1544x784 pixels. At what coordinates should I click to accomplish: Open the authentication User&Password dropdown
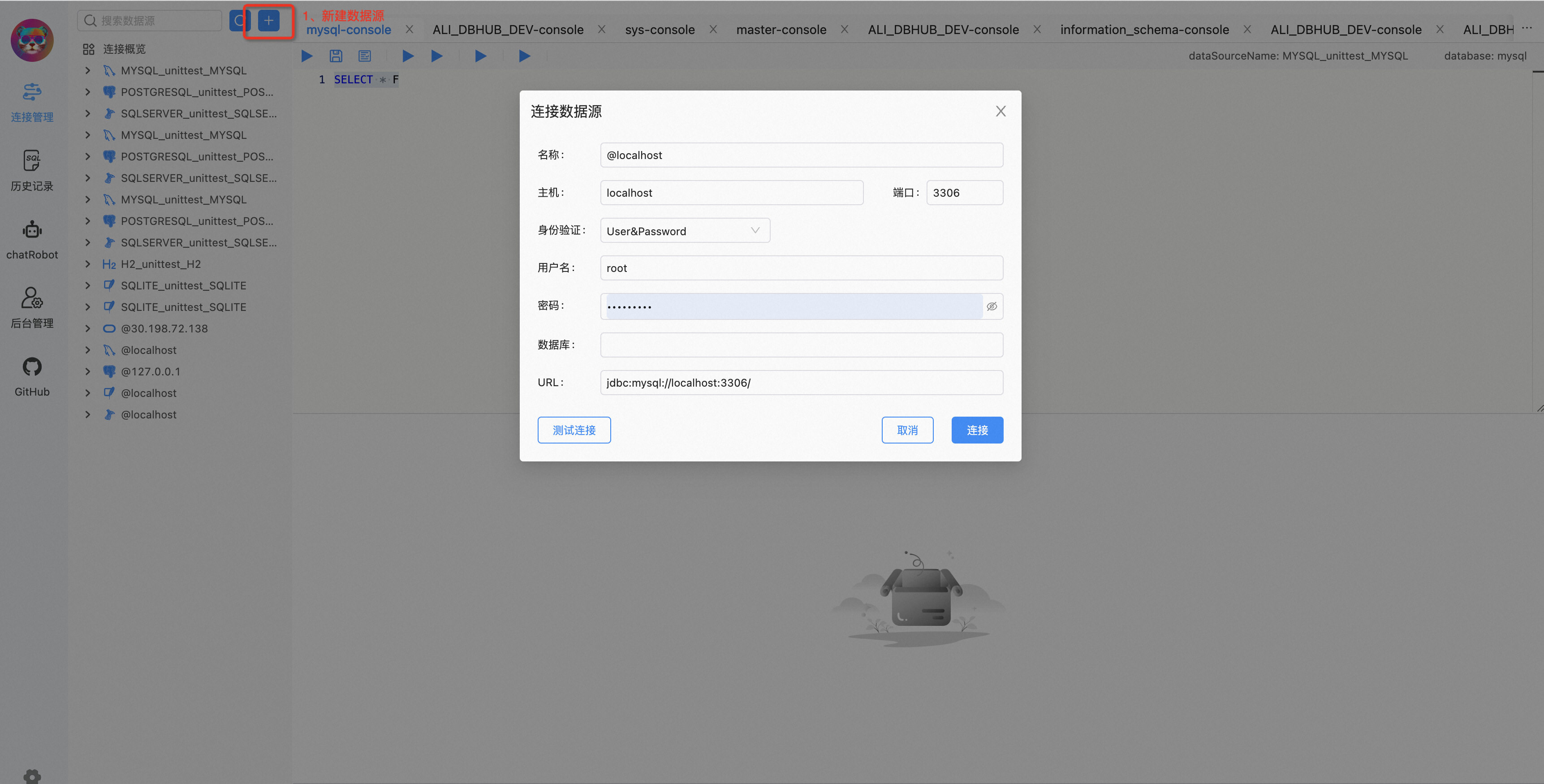pyautogui.click(x=685, y=231)
